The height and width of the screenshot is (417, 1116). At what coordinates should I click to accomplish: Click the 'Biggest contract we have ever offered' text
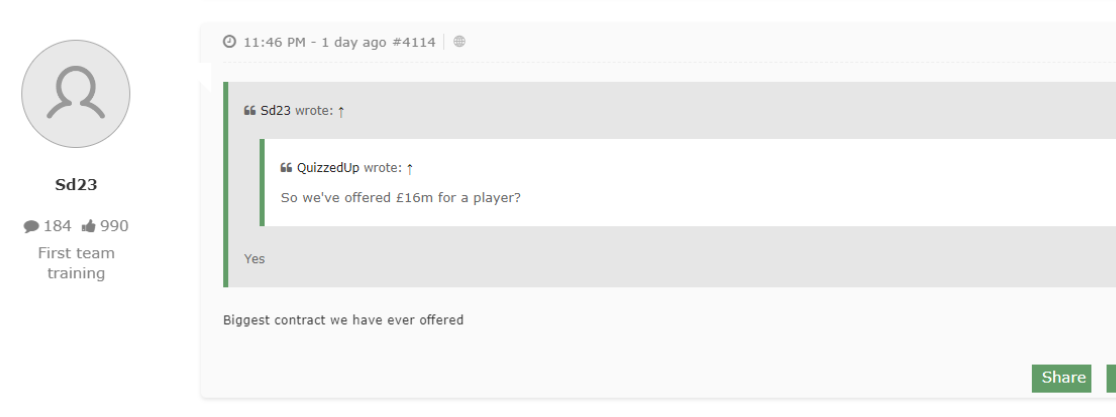click(343, 320)
